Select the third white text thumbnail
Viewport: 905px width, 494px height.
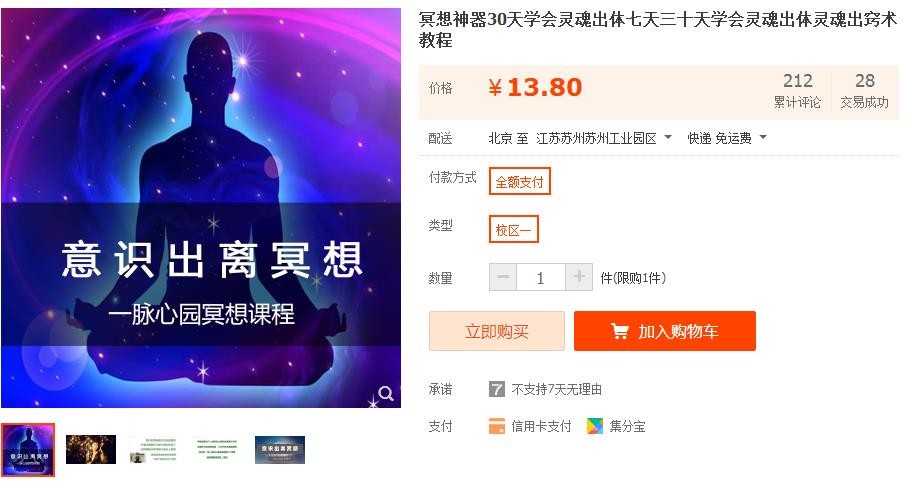click(154, 450)
